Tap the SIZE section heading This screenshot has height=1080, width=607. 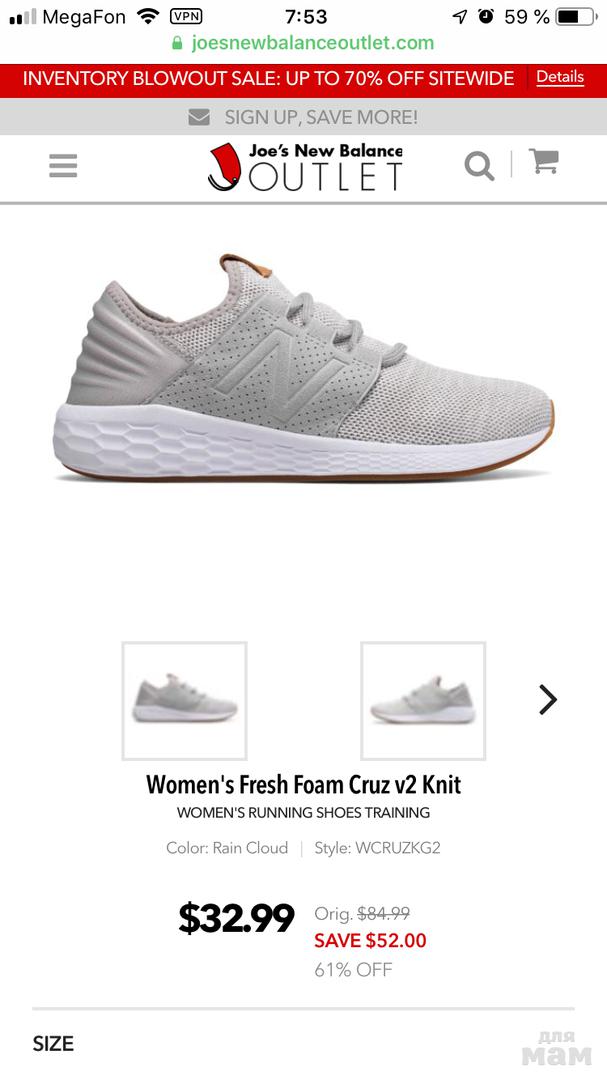click(53, 1043)
